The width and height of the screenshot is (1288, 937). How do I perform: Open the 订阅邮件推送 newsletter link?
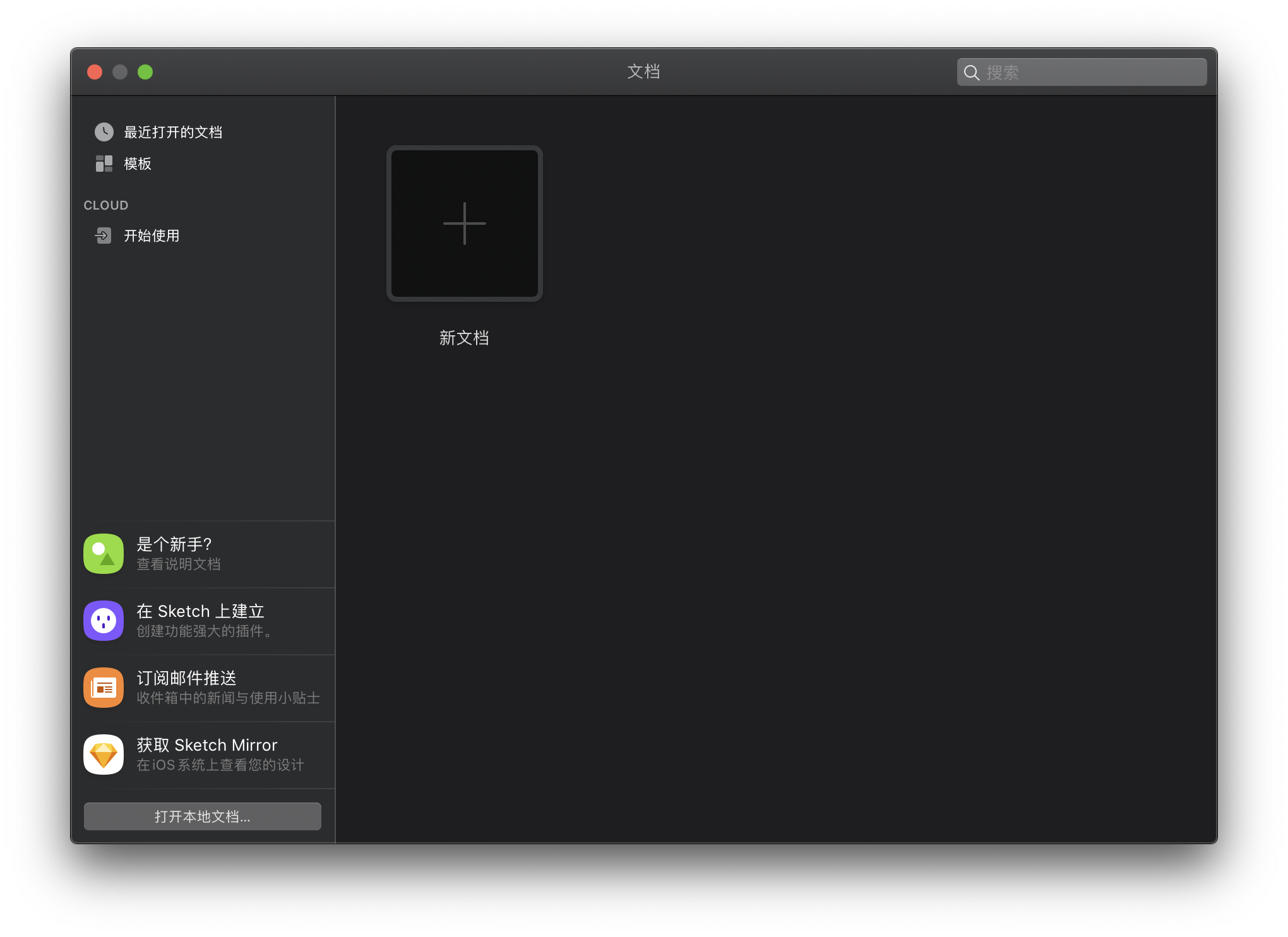pyautogui.click(x=186, y=678)
